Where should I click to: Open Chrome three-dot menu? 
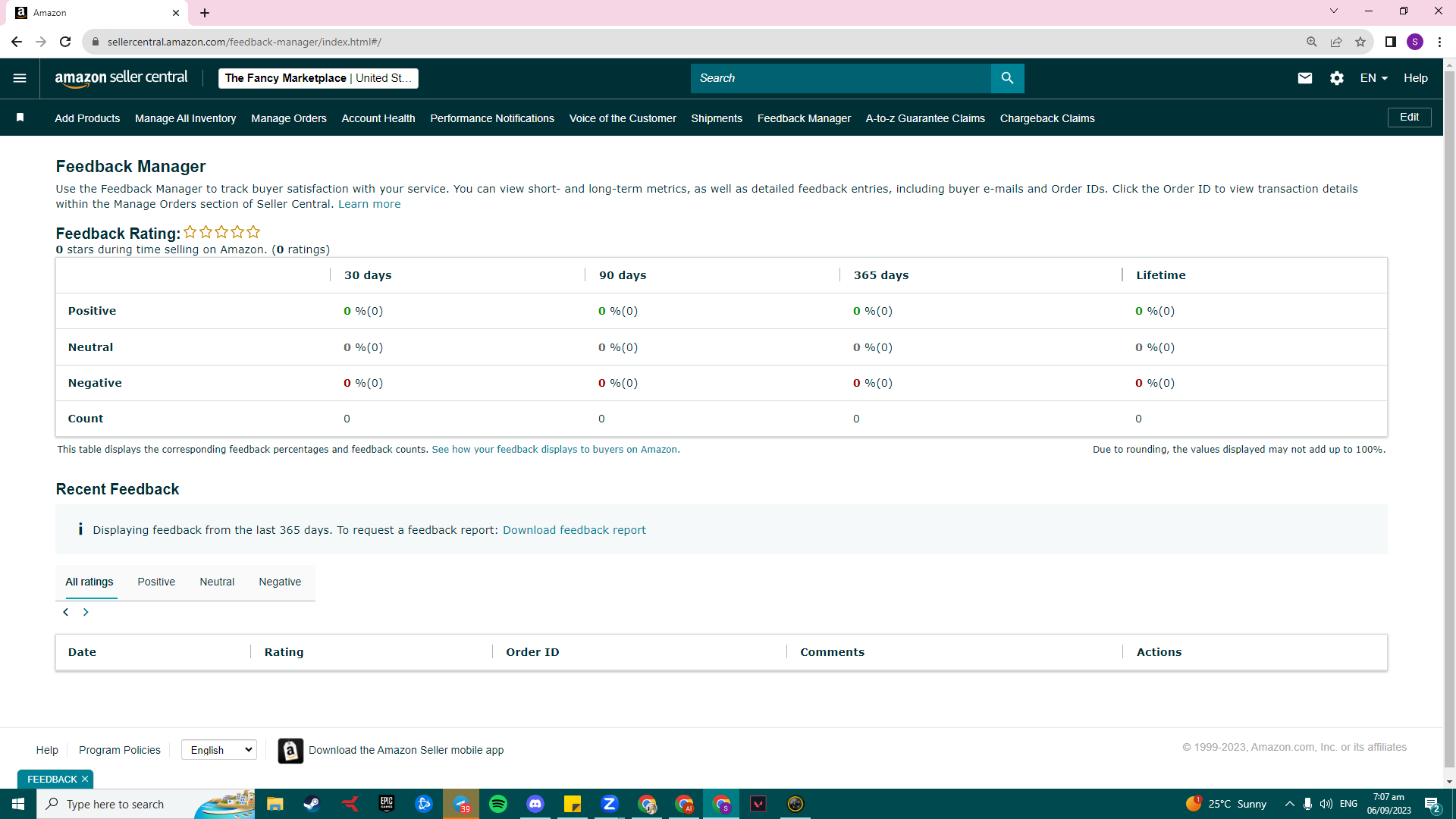1439,42
